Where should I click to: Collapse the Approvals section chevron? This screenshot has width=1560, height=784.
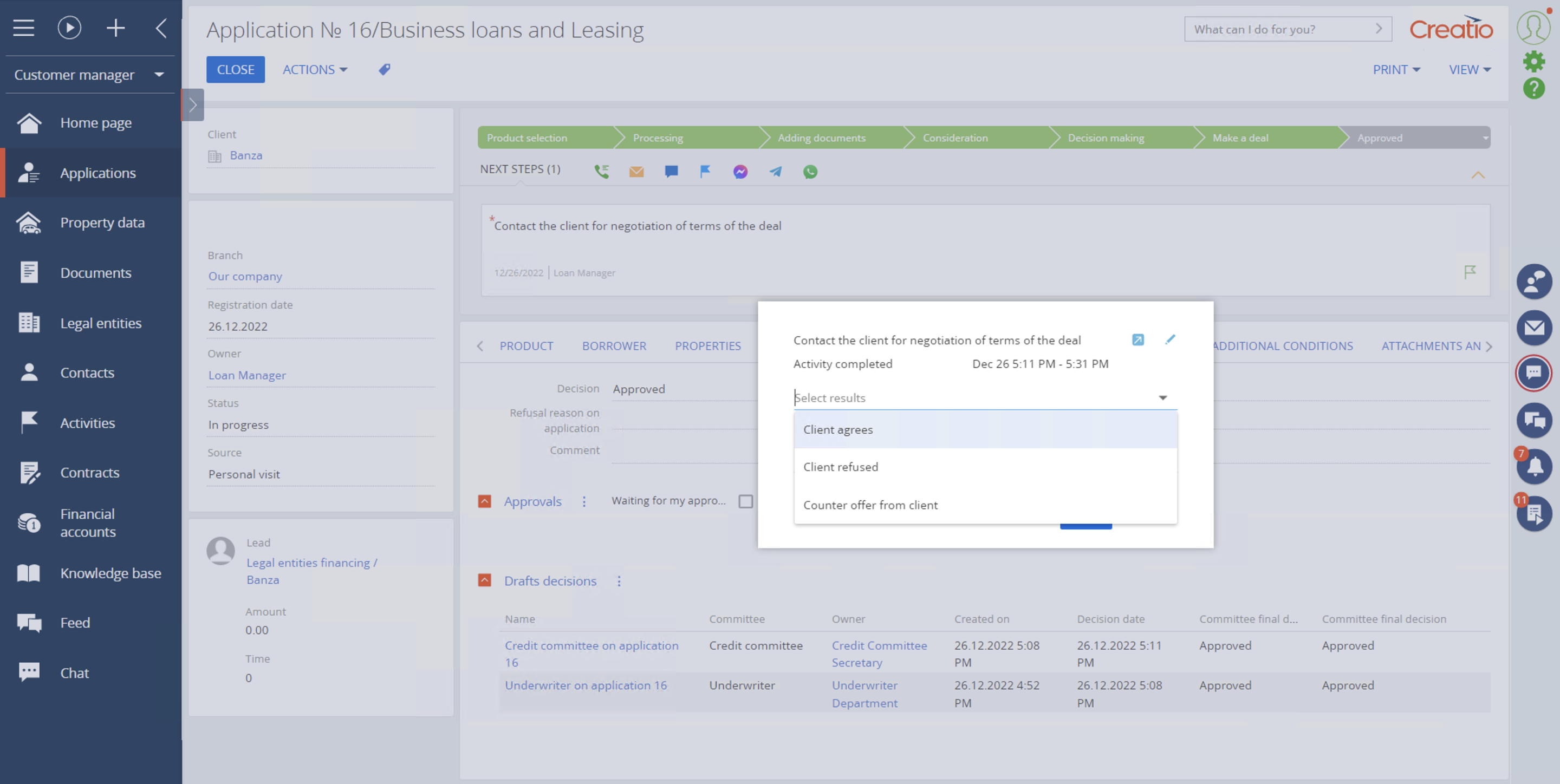(484, 501)
